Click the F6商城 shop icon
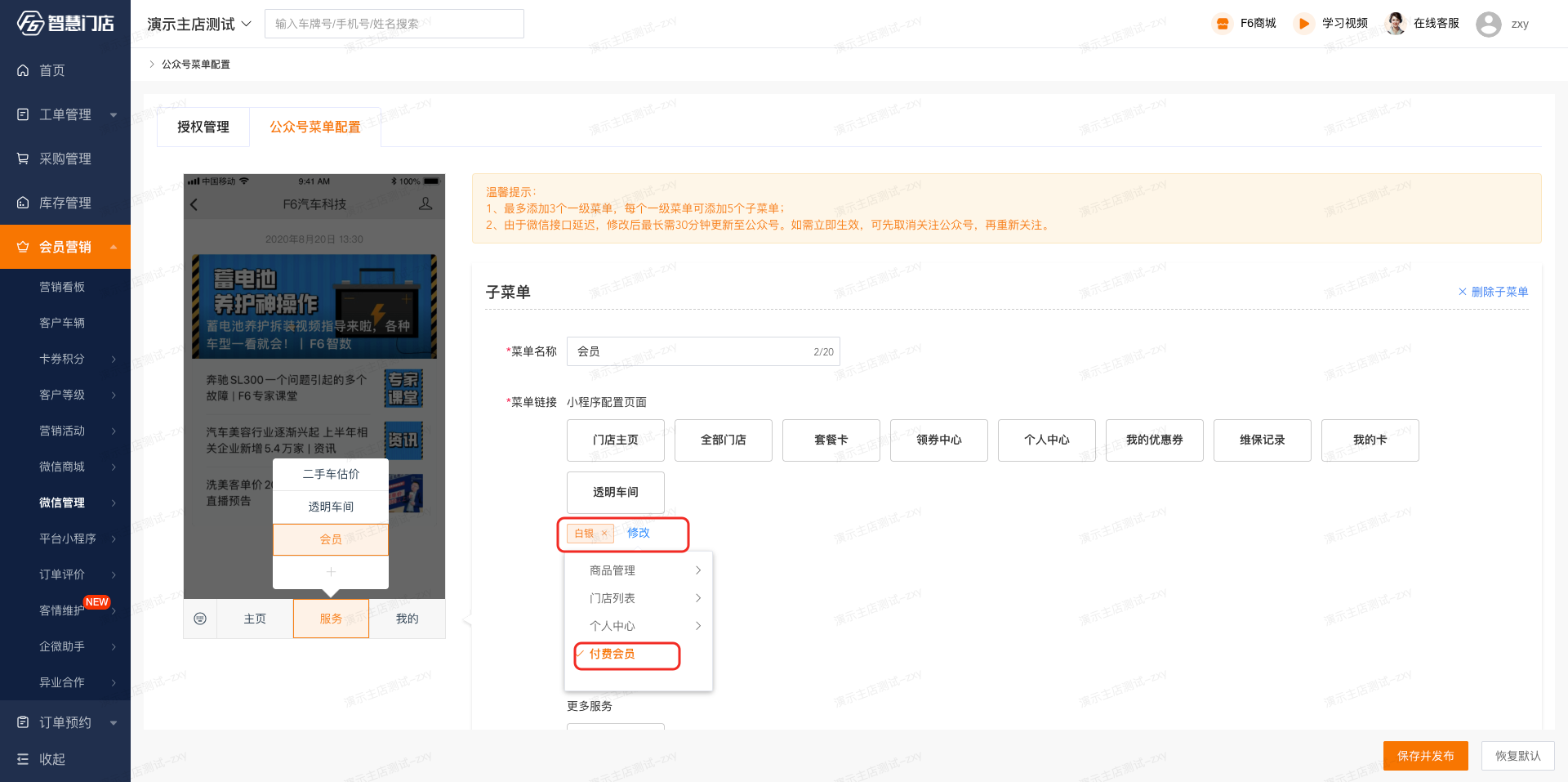Screen dimensions: 1568x782 tap(1223, 24)
